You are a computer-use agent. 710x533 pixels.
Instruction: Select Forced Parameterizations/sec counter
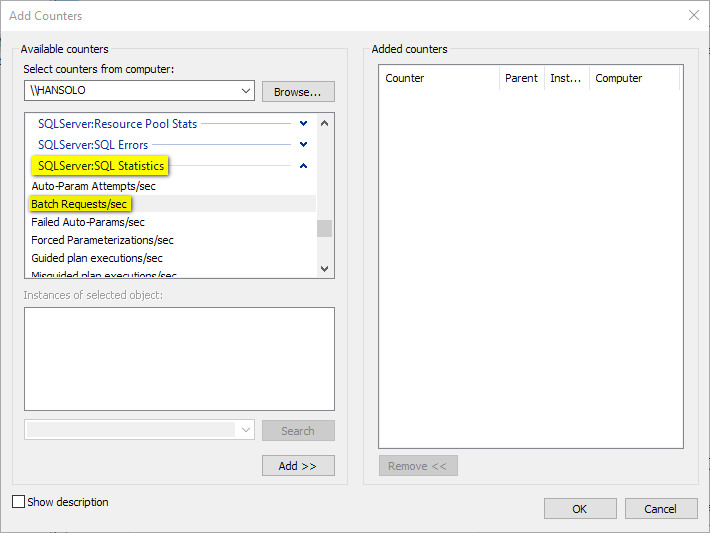pos(102,240)
